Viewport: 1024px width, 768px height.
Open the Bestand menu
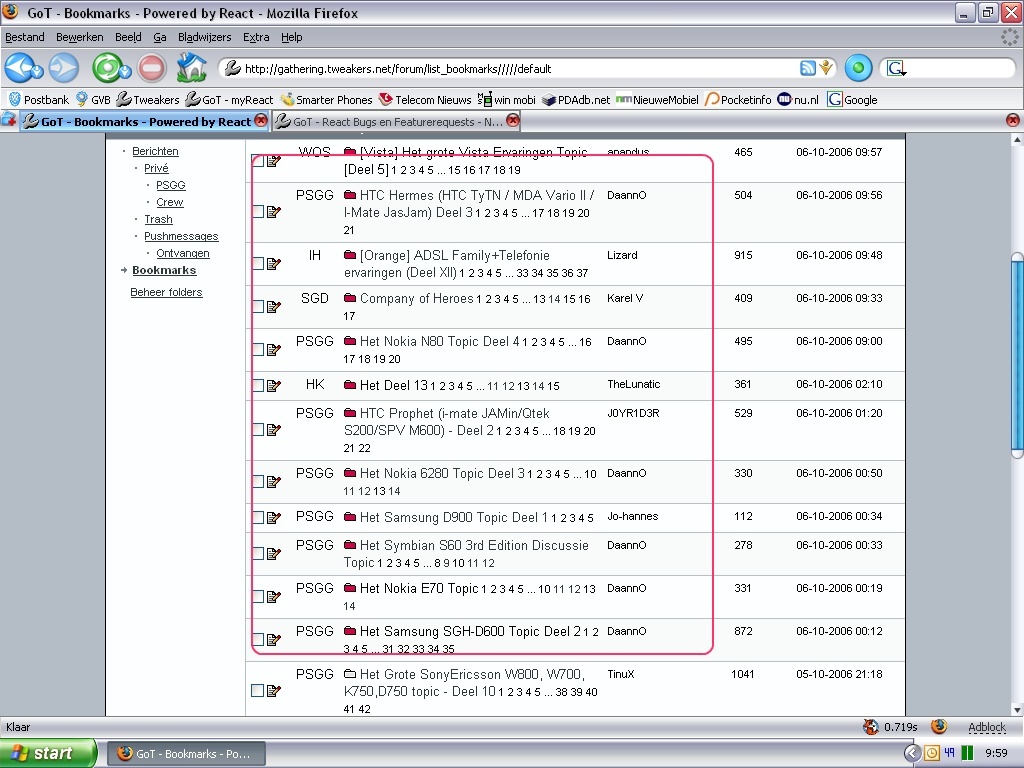point(25,37)
